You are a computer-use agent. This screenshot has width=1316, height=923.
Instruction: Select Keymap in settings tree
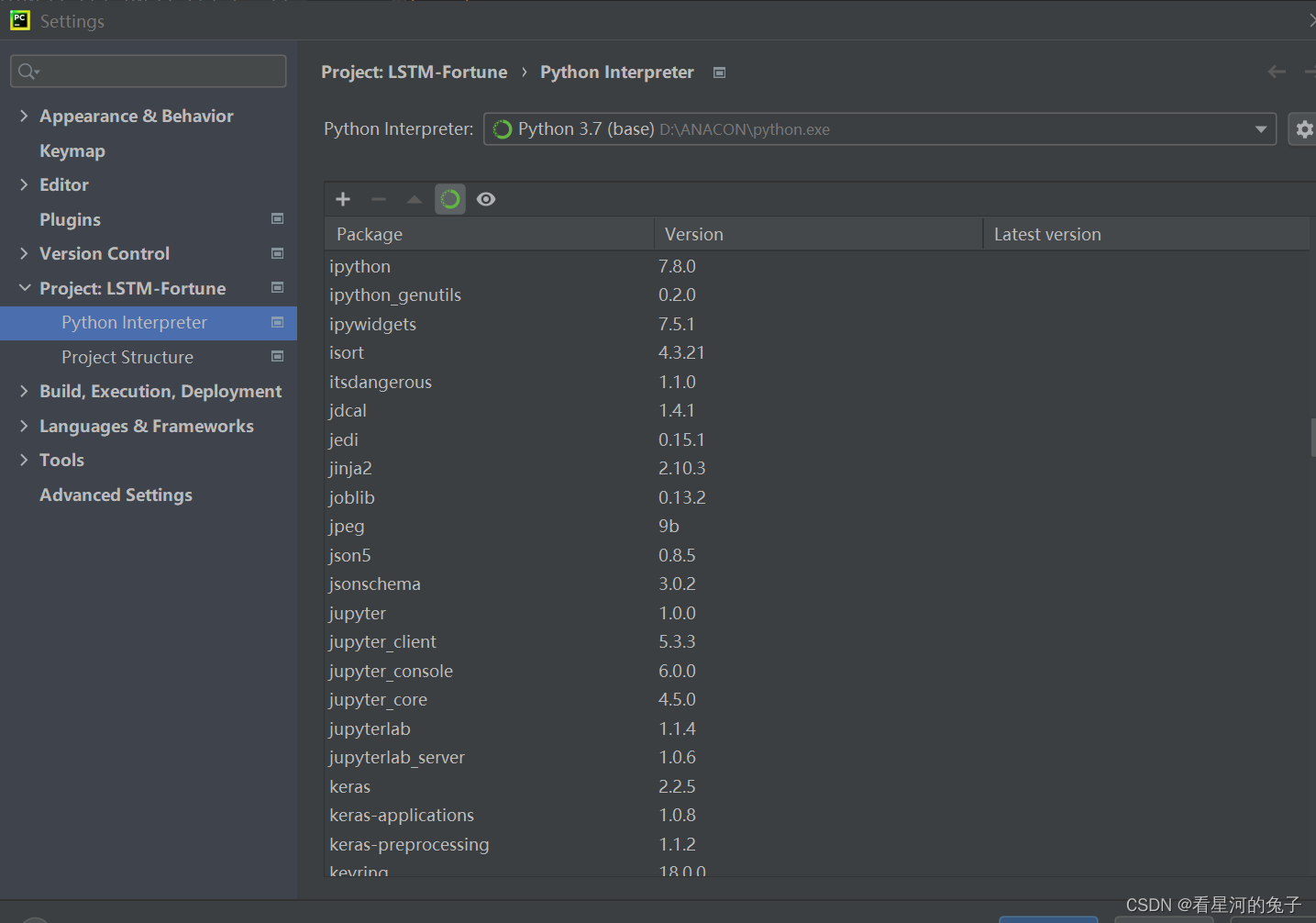72,150
